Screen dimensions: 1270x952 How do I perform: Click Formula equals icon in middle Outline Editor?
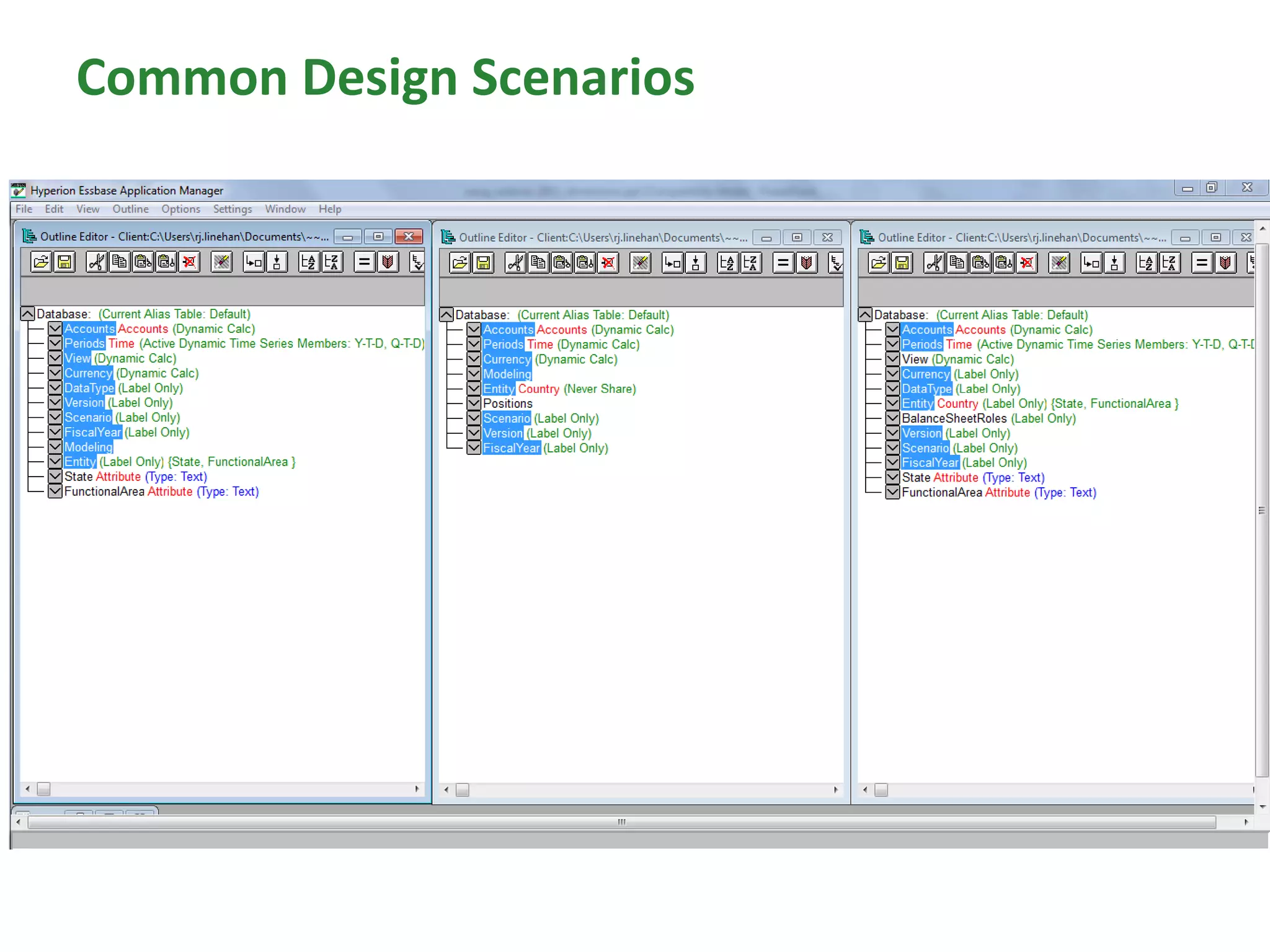pyautogui.click(x=783, y=263)
